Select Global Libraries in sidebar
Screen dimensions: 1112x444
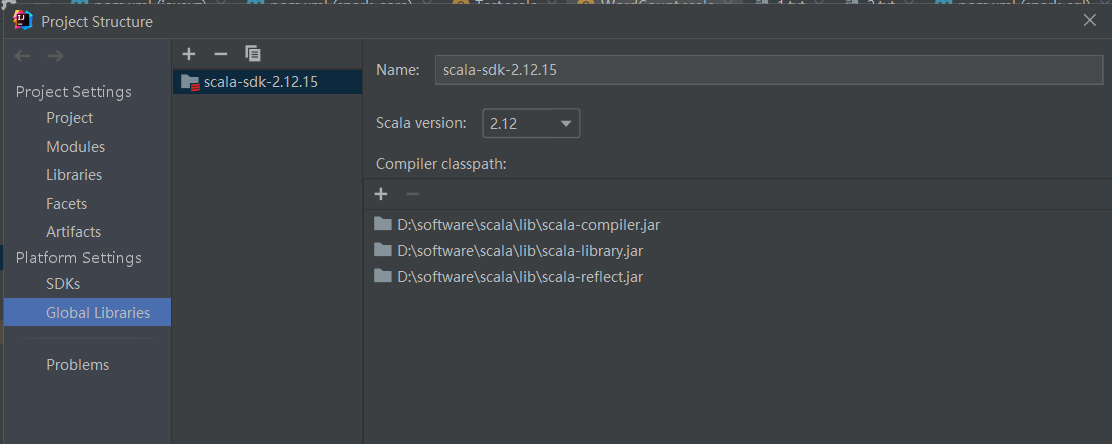pyautogui.click(x=87, y=312)
